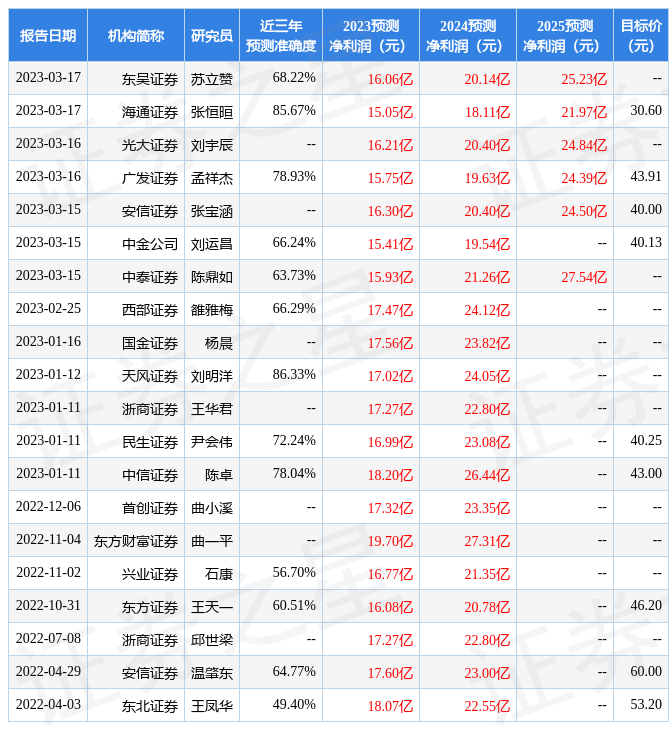Click the 56.70% accuracy value
Screen dimensions: 669x730
[294, 573]
